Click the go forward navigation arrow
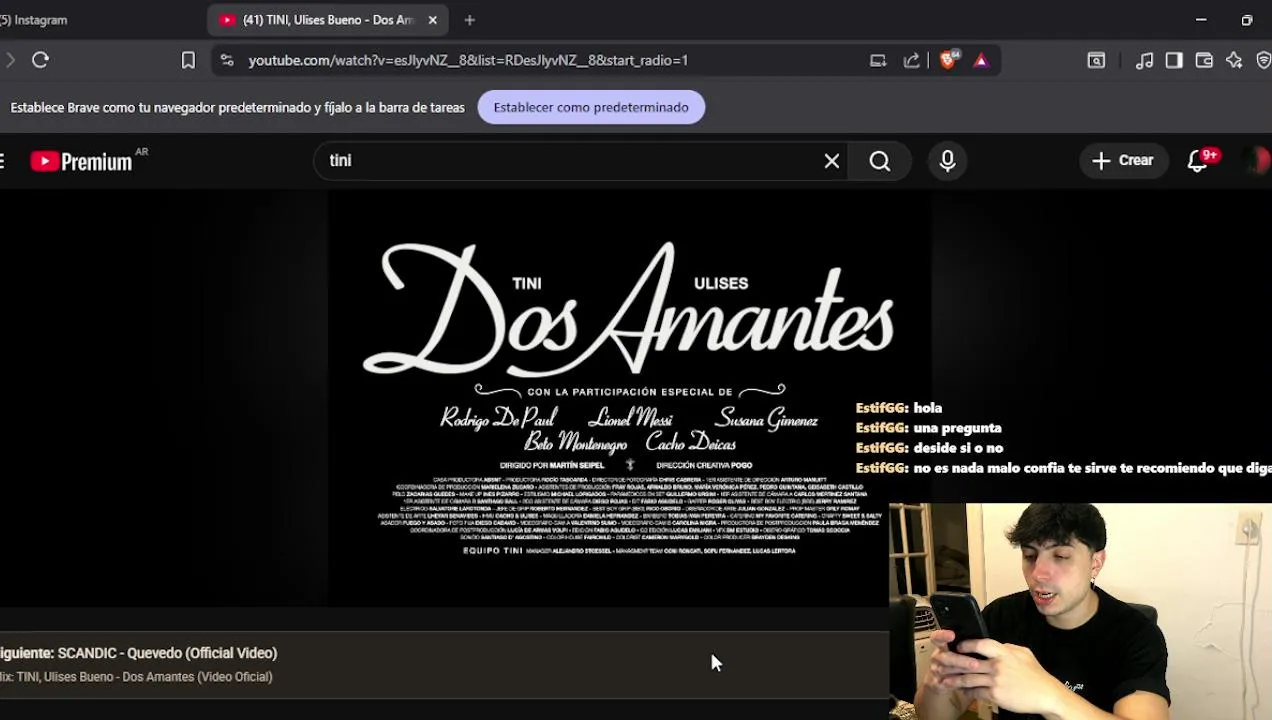The image size is (1272, 720). tap(9, 60)
